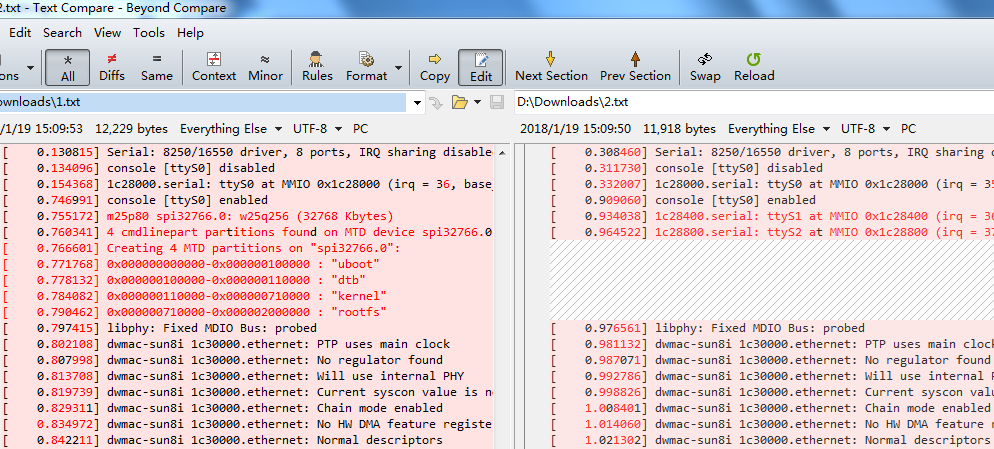994x449 pixels.
Task: Swap left and right sides
Action: (705, 67)
